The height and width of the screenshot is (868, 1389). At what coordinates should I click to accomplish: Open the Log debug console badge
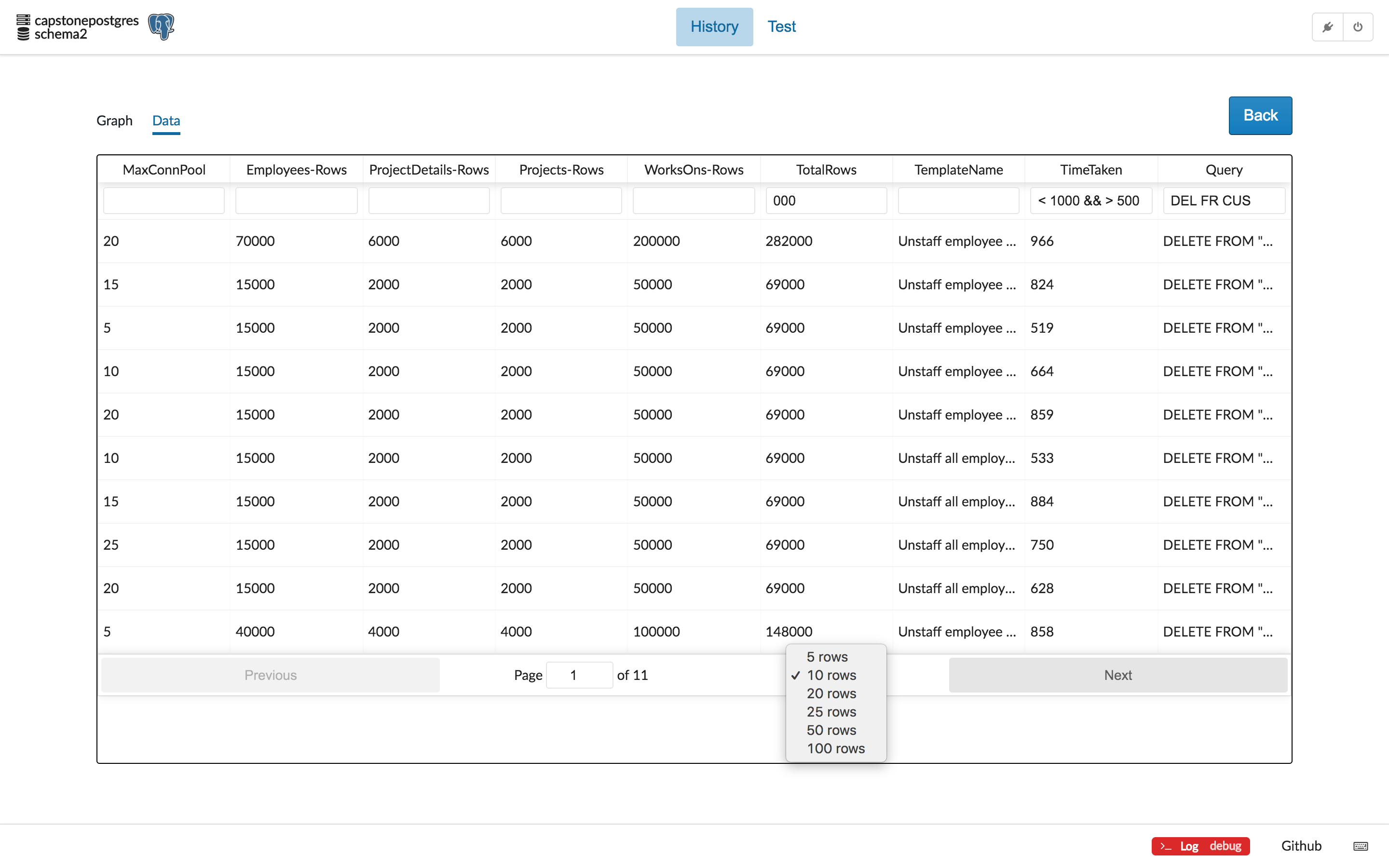pos(1200,846)
